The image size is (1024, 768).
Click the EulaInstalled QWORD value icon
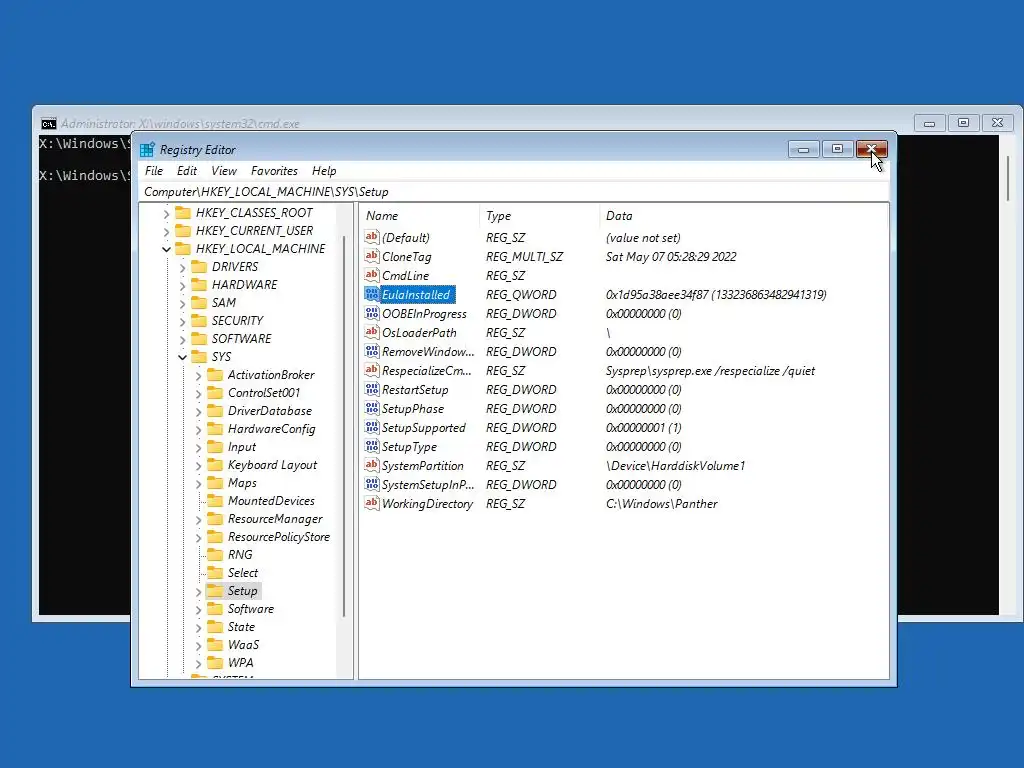pyautogui.click(x=372, y=295)
